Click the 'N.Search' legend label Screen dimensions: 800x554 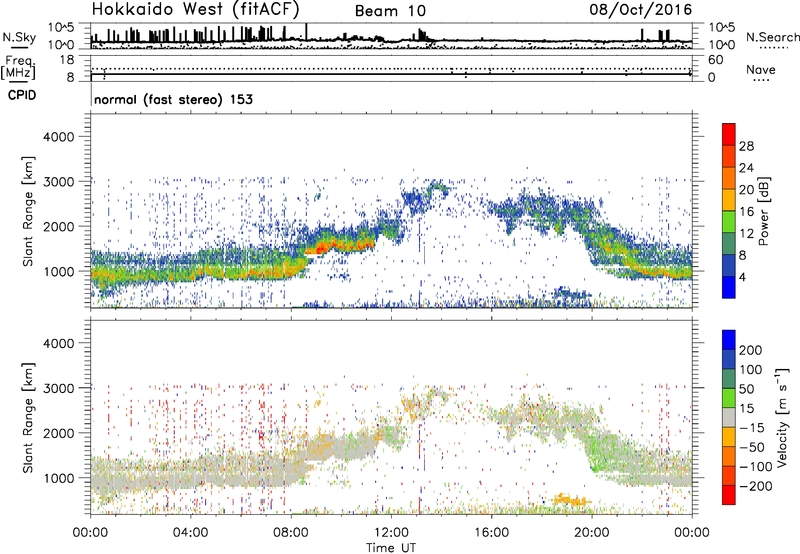tap(772, 37)
